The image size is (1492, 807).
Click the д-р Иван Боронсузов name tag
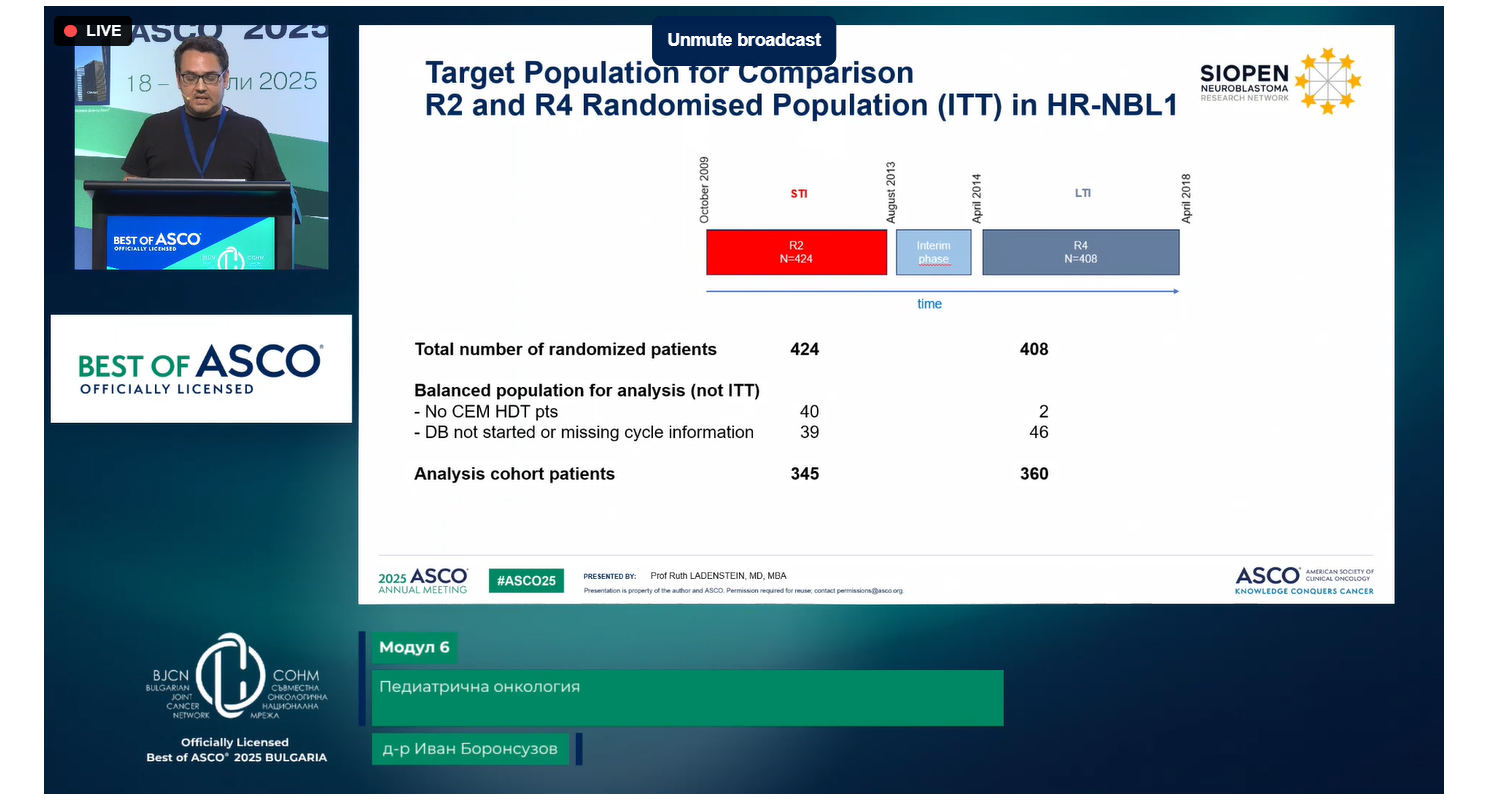(x=470, y=749)
